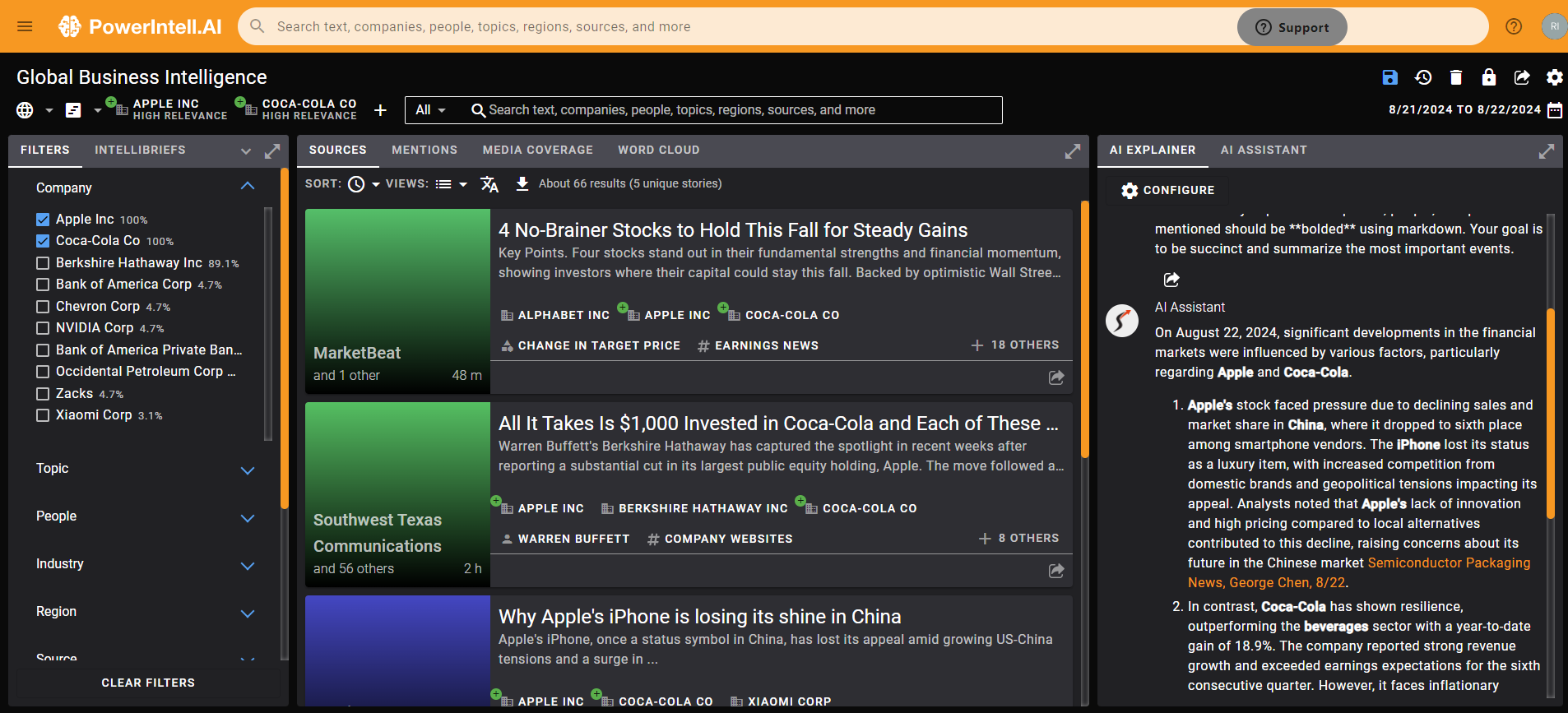This screenshot has width=1568, height=713.
Task: Open the '8 Others' tags on second story
Action: click(1018, 539)
